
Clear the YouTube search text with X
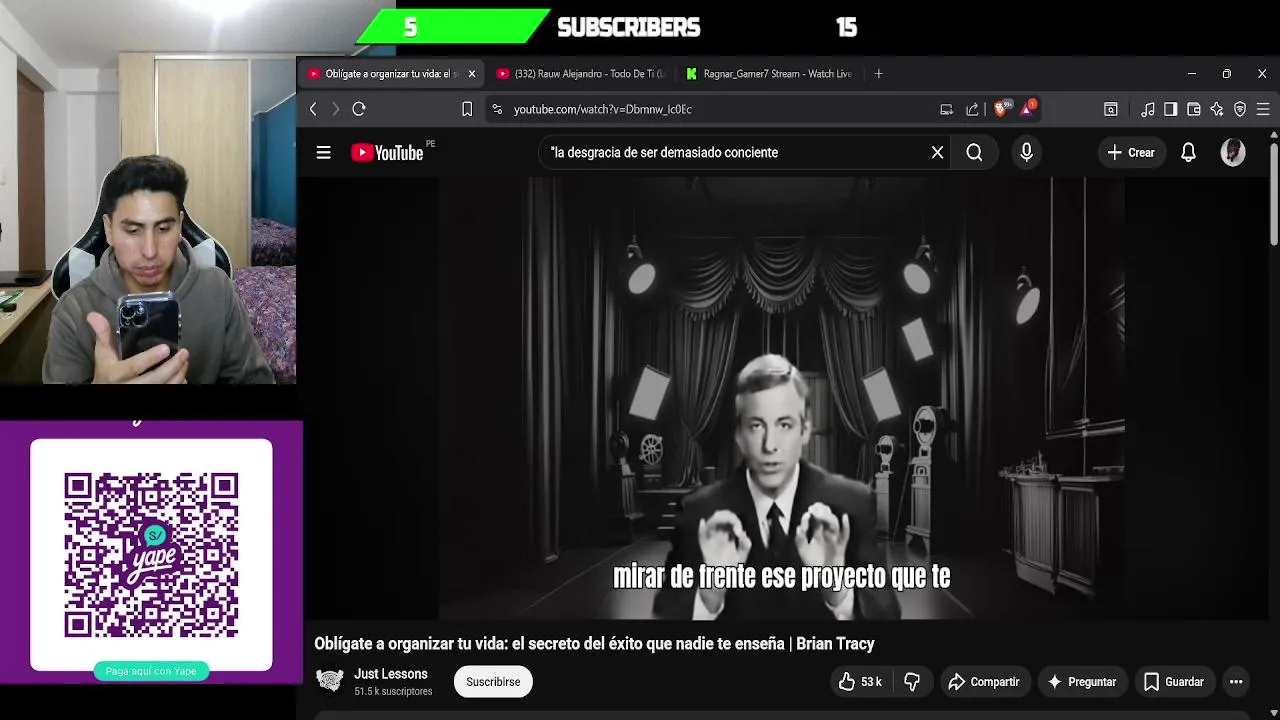click(x=937, y=153)
